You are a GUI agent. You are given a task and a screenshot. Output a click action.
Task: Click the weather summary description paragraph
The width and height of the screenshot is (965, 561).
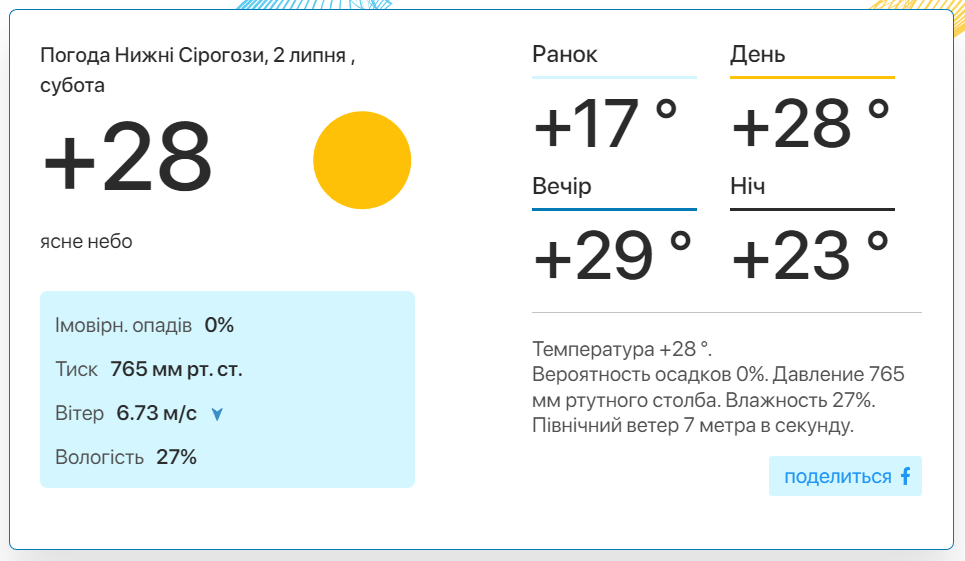[718, 387]
